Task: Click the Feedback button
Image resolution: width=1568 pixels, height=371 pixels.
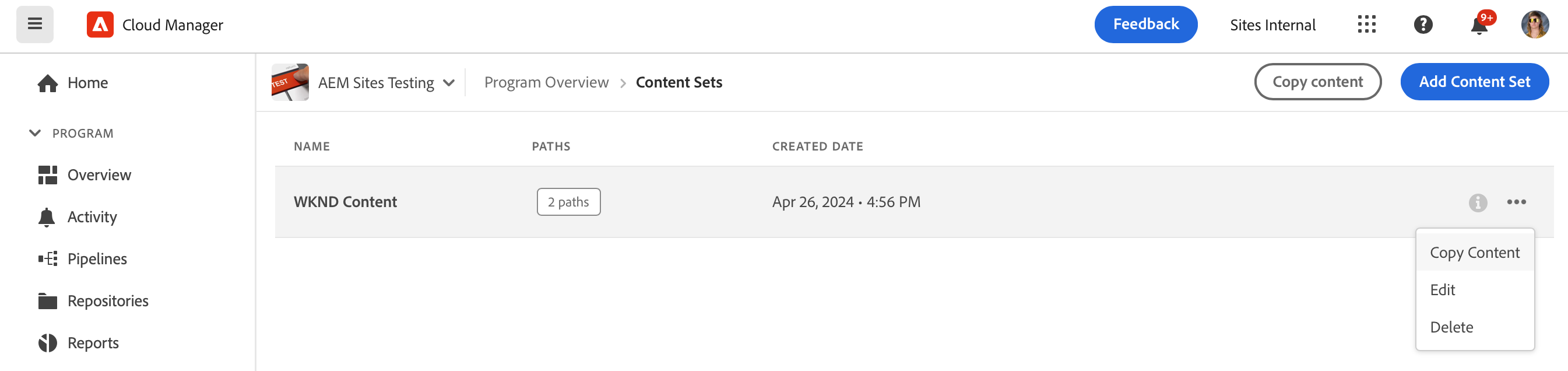Action: click(1145, 24)
